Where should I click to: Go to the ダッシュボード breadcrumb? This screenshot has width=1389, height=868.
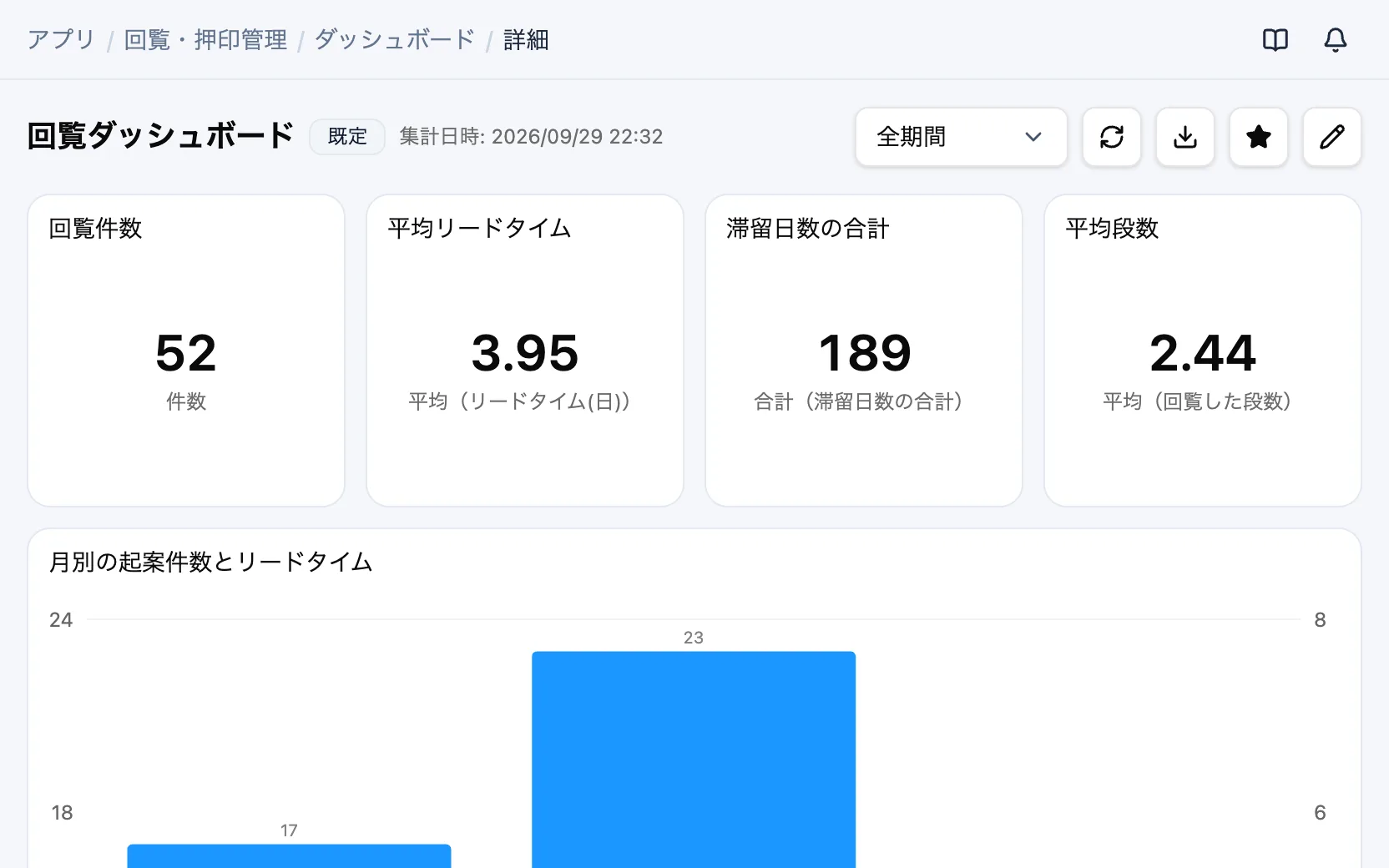pyautogui.click(x=395, y=39)
